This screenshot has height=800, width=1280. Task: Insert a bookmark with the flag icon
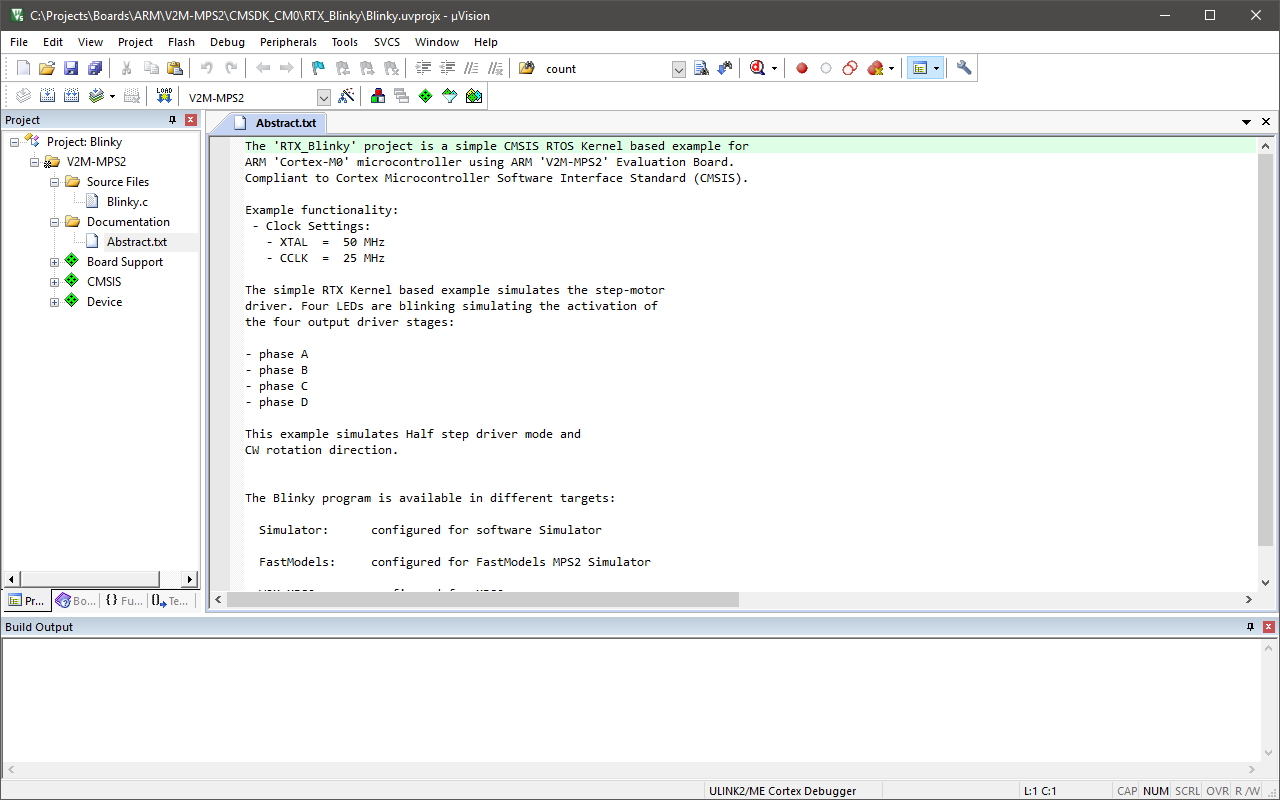(319, 68)
